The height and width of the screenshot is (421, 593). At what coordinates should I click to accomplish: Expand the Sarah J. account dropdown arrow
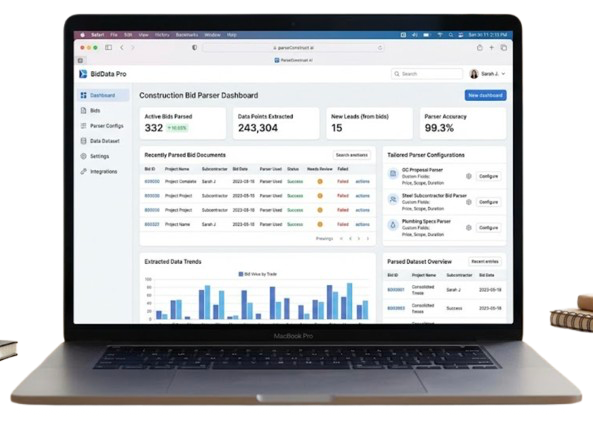503,74
